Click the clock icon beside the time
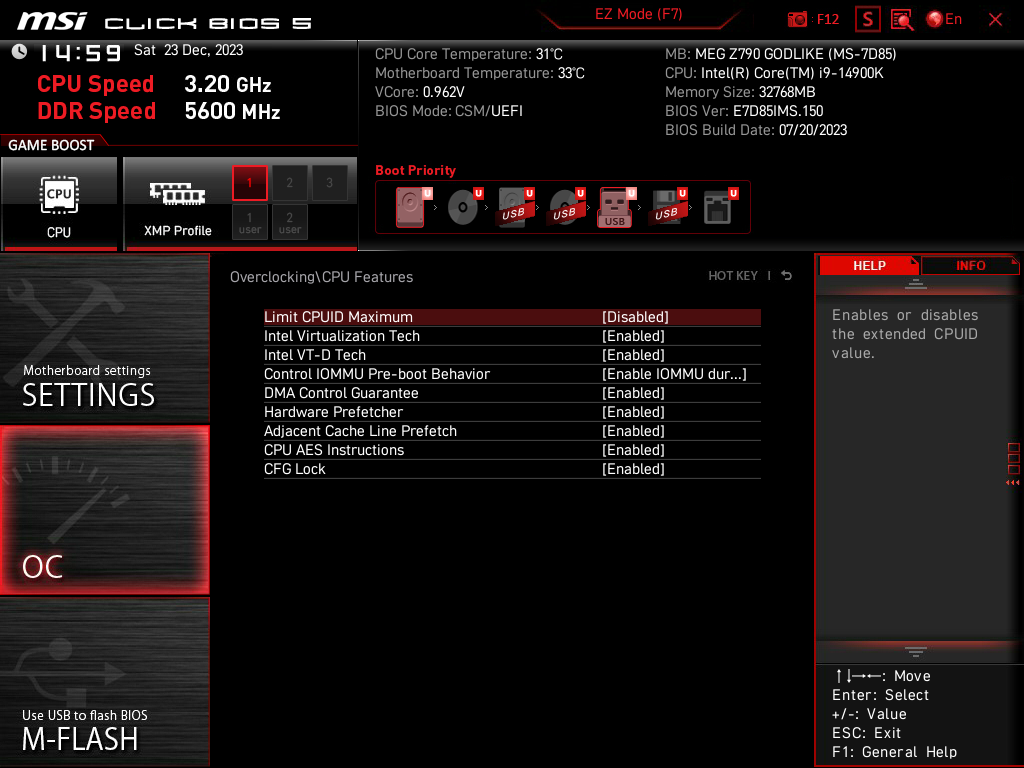The image size is (1024, 768). tap(20, 52)
